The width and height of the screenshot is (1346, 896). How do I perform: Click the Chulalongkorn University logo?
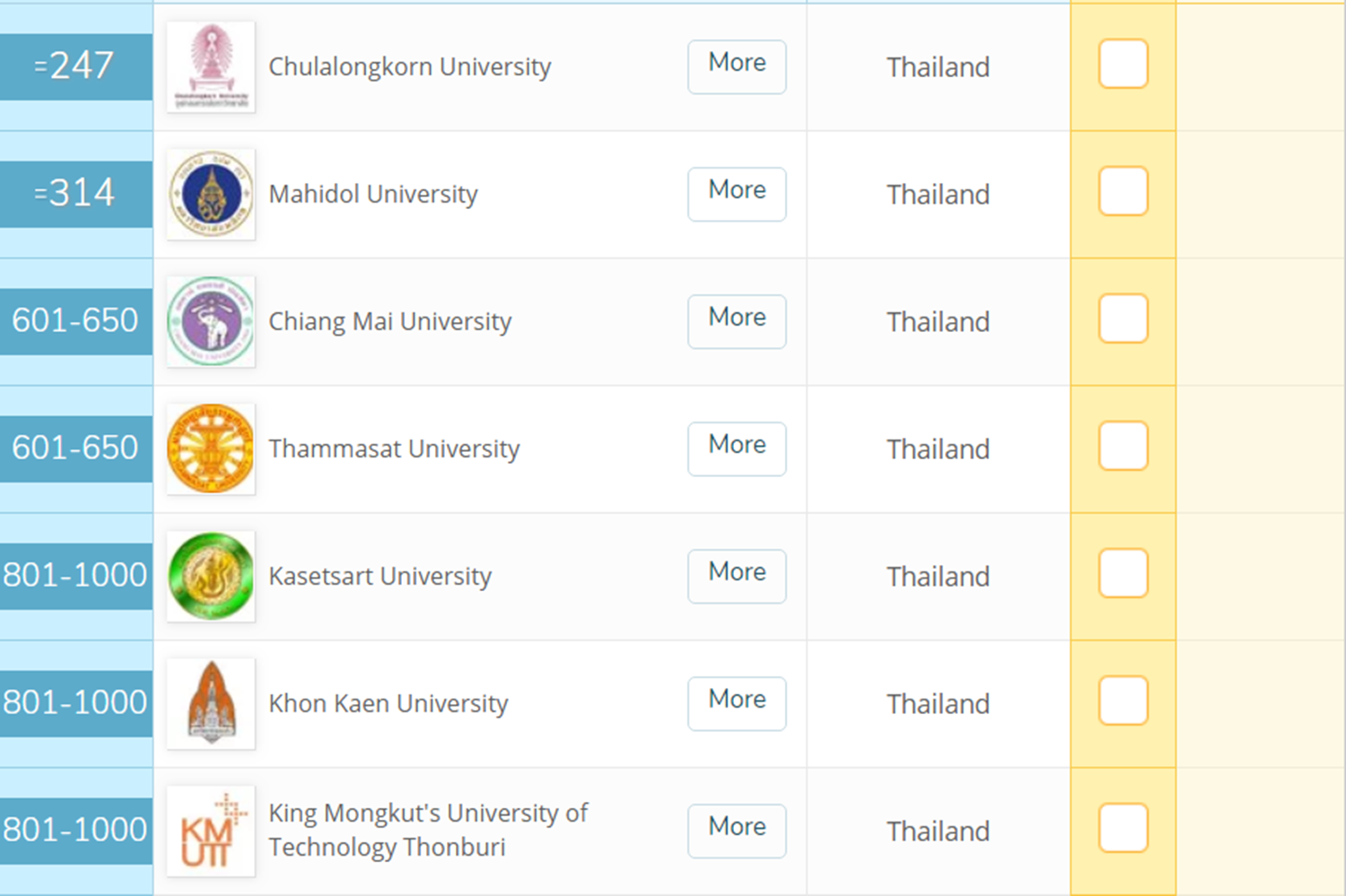tap(211, 67)
